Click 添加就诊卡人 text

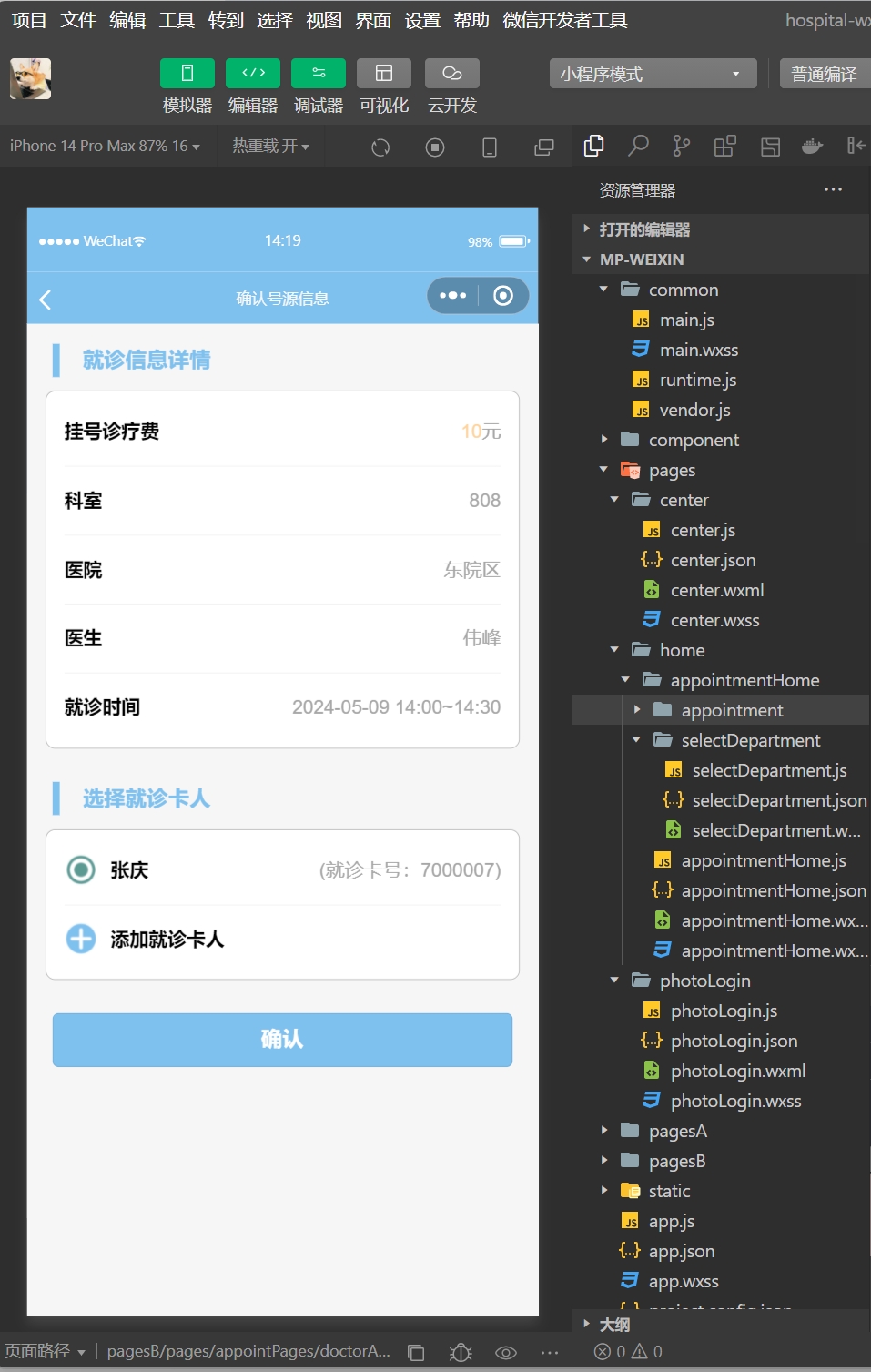tap(167, 940)
